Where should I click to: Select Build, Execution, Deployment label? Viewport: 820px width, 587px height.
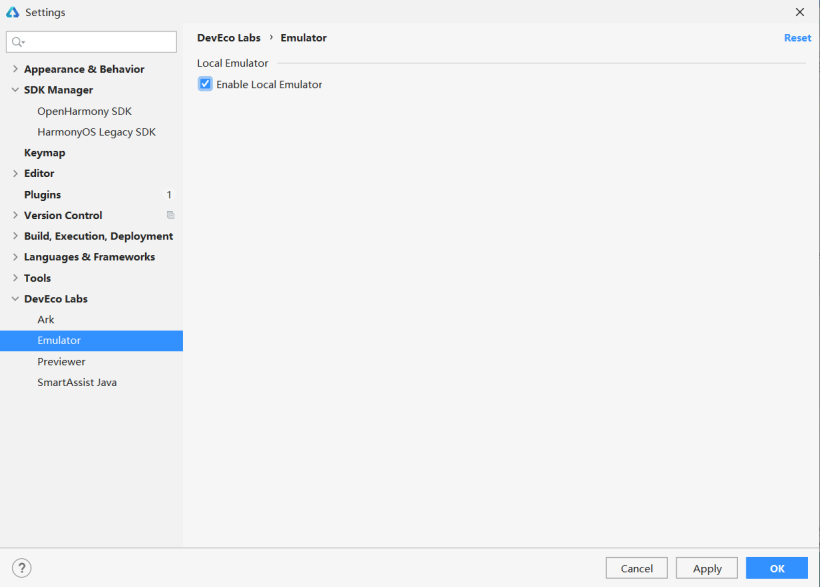pyautogui.click(x=98, y=236)
